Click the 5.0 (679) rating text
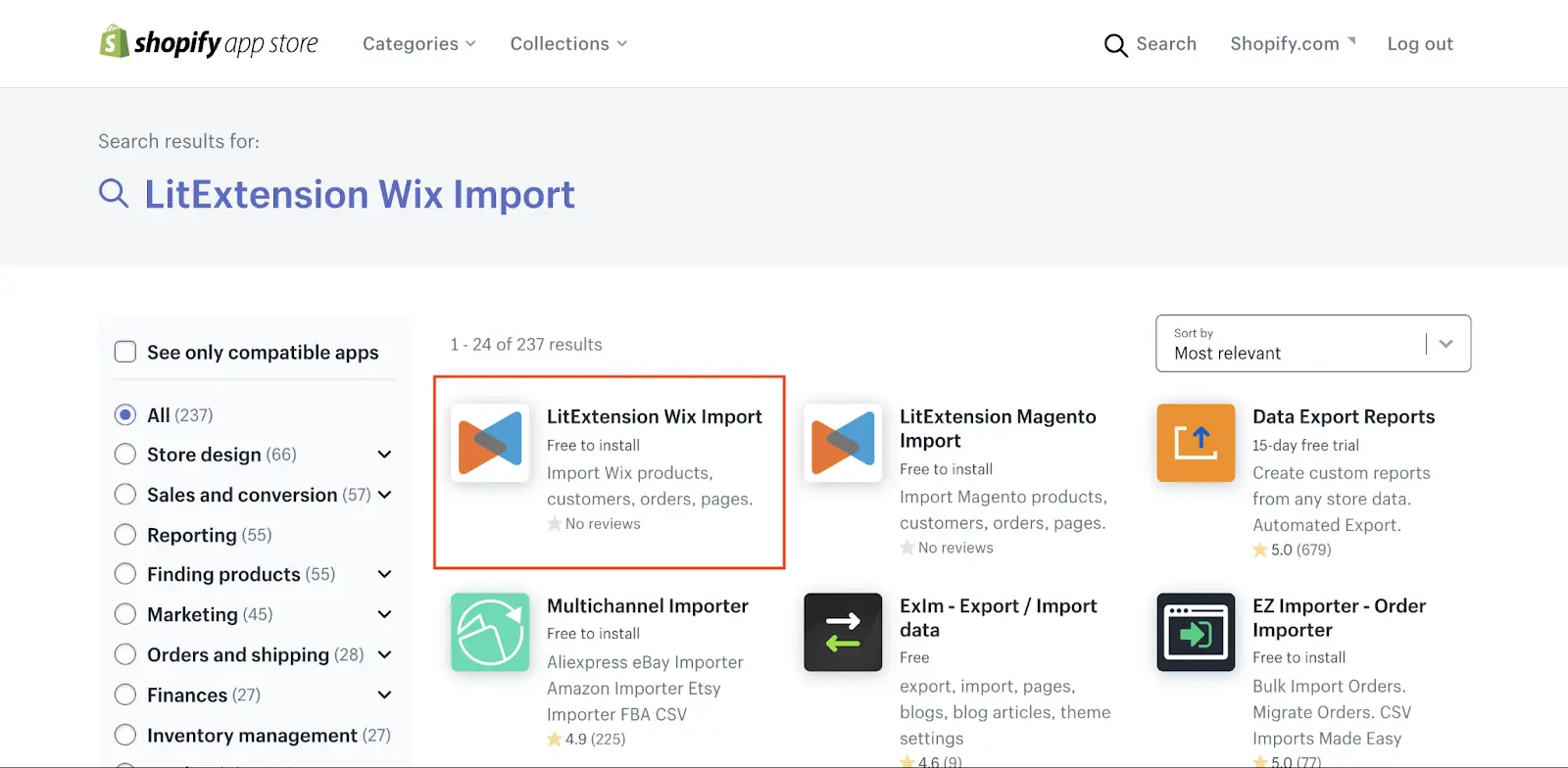This screenshot has width=1568, height=768. (1301, 550)
